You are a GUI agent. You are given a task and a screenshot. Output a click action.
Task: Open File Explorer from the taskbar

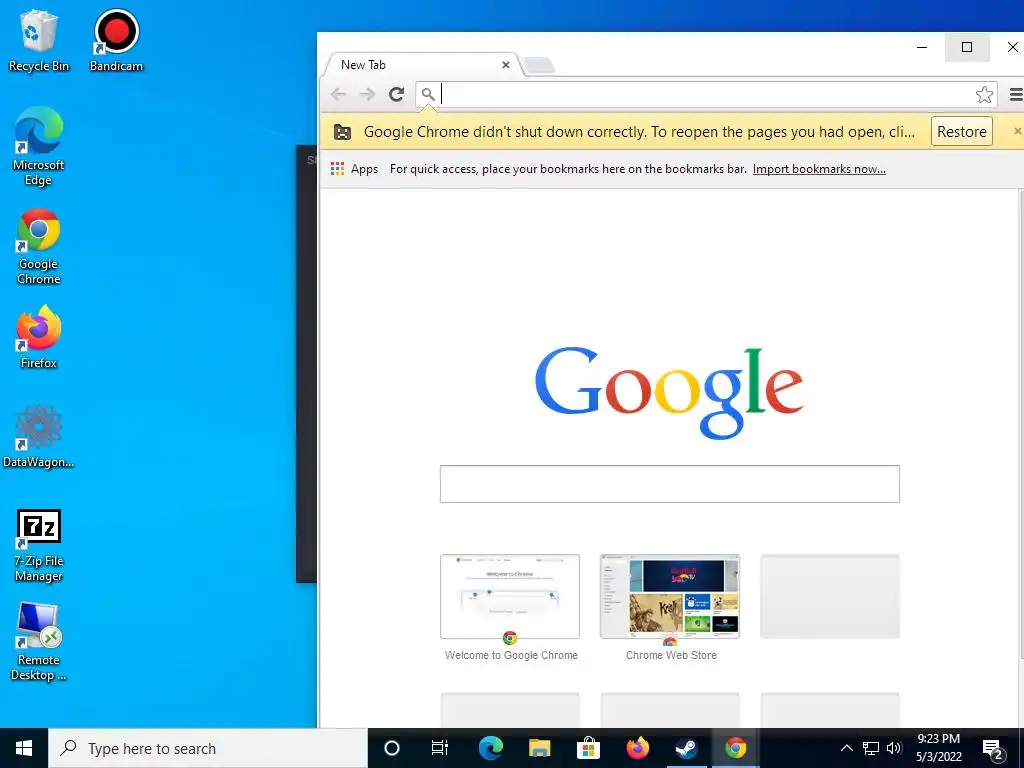(539, 748)
